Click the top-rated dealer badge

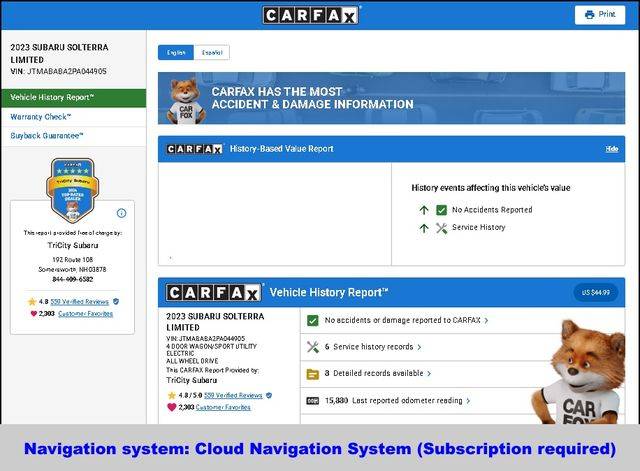pyautogui.click(x=73, y=190)
